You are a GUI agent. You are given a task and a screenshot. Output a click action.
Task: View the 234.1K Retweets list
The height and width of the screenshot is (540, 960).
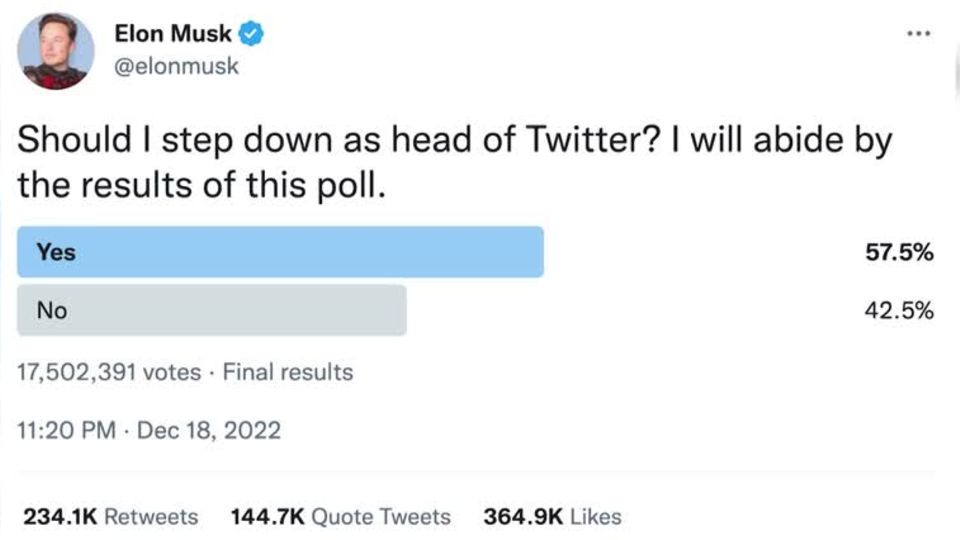[110, 517]
